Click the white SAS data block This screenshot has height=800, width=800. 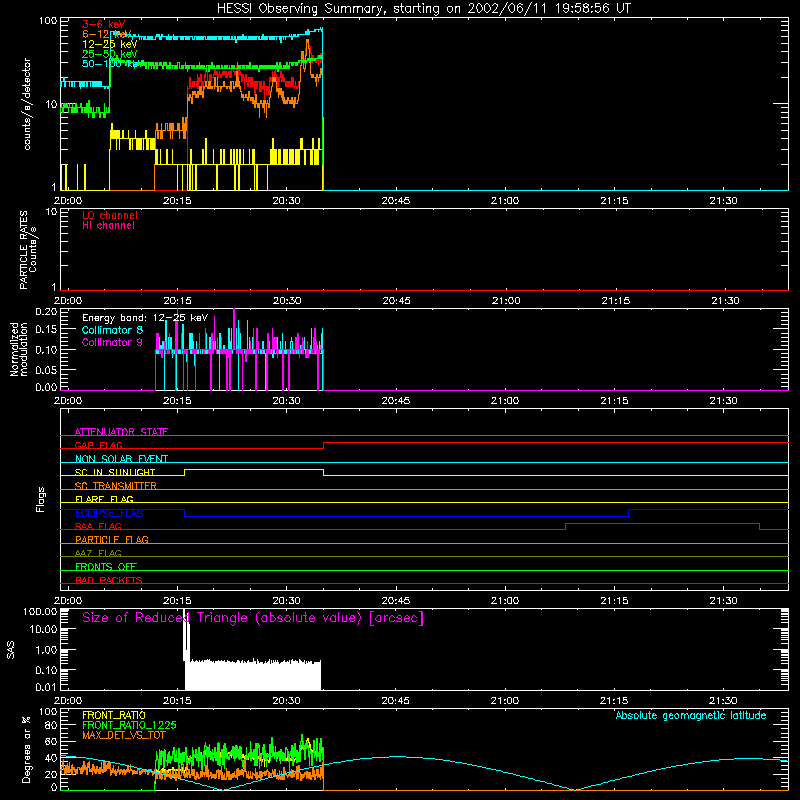(x=253, y=675)
